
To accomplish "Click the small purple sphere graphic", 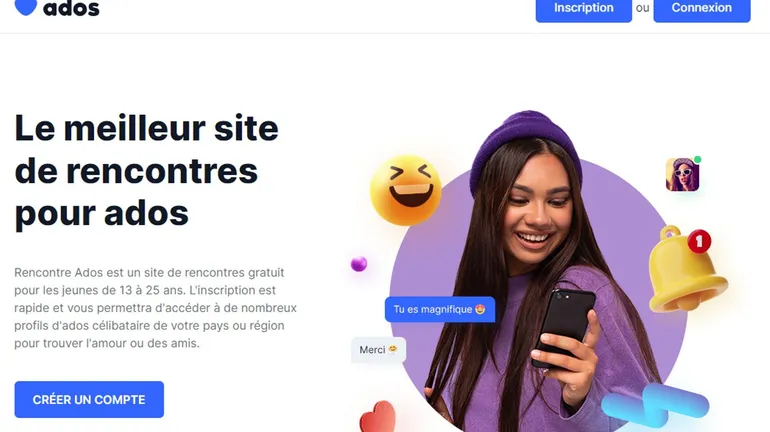I will [359, 264].
